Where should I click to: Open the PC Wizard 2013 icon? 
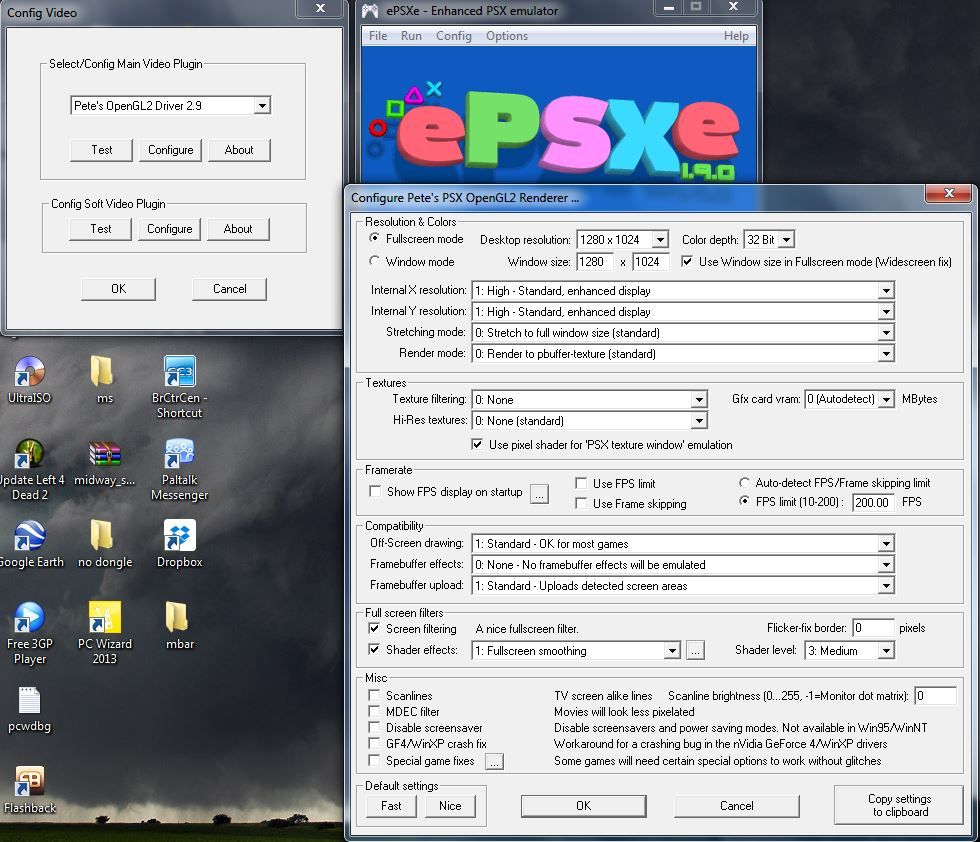105,620
